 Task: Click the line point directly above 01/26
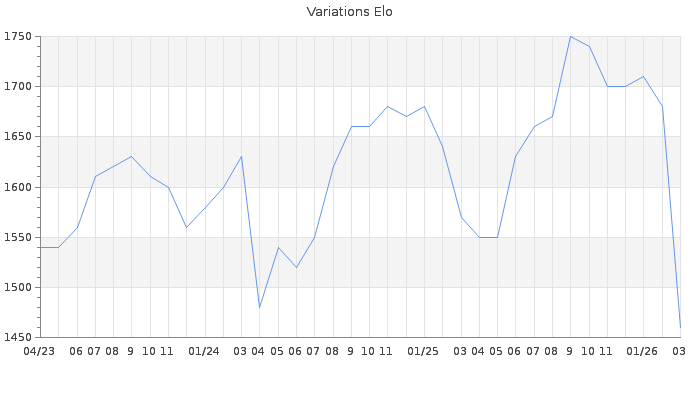coord(643,76)
